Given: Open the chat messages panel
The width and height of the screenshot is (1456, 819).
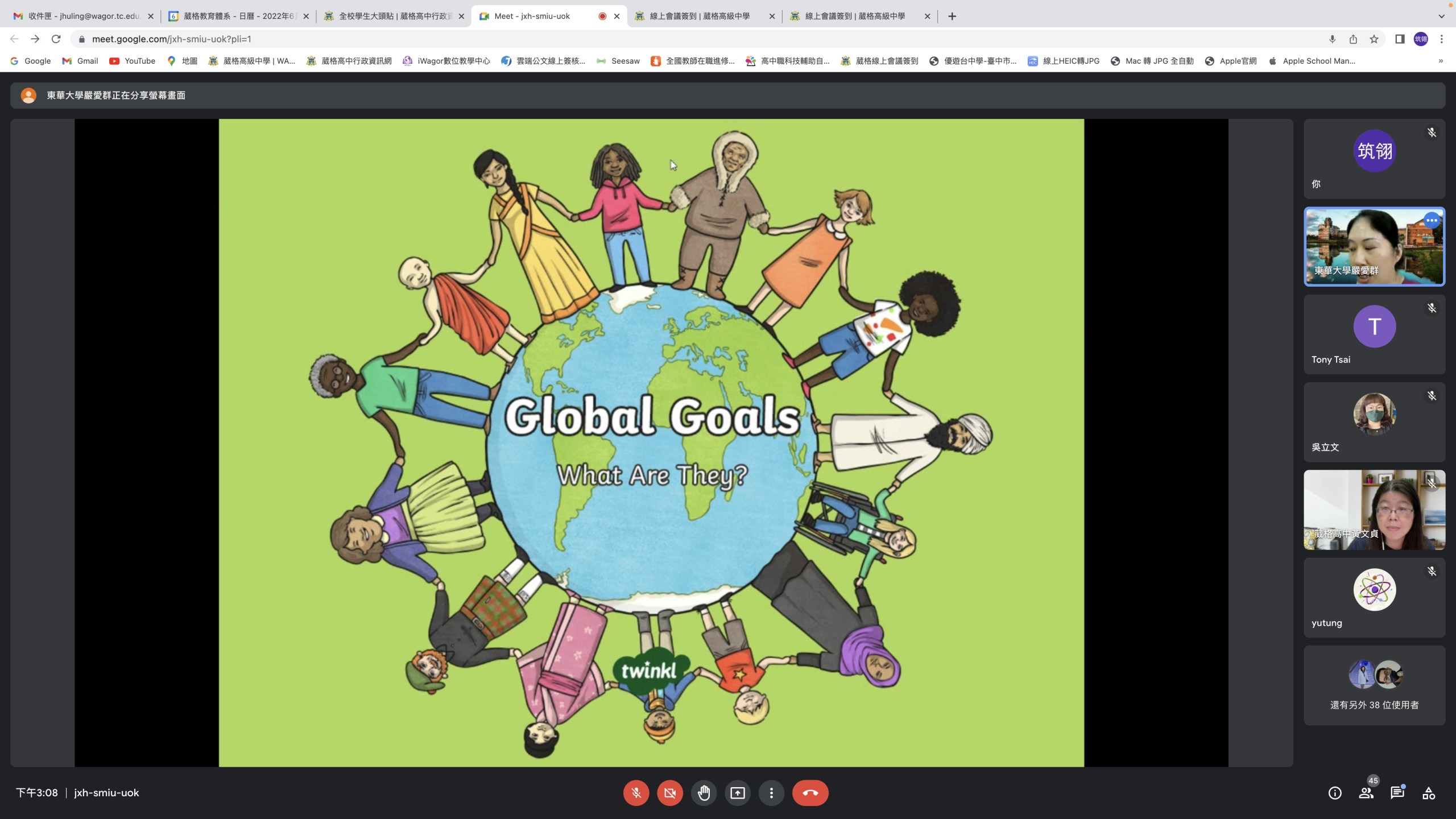Looking at the screenshot, I should click(x=1397, y=793).
